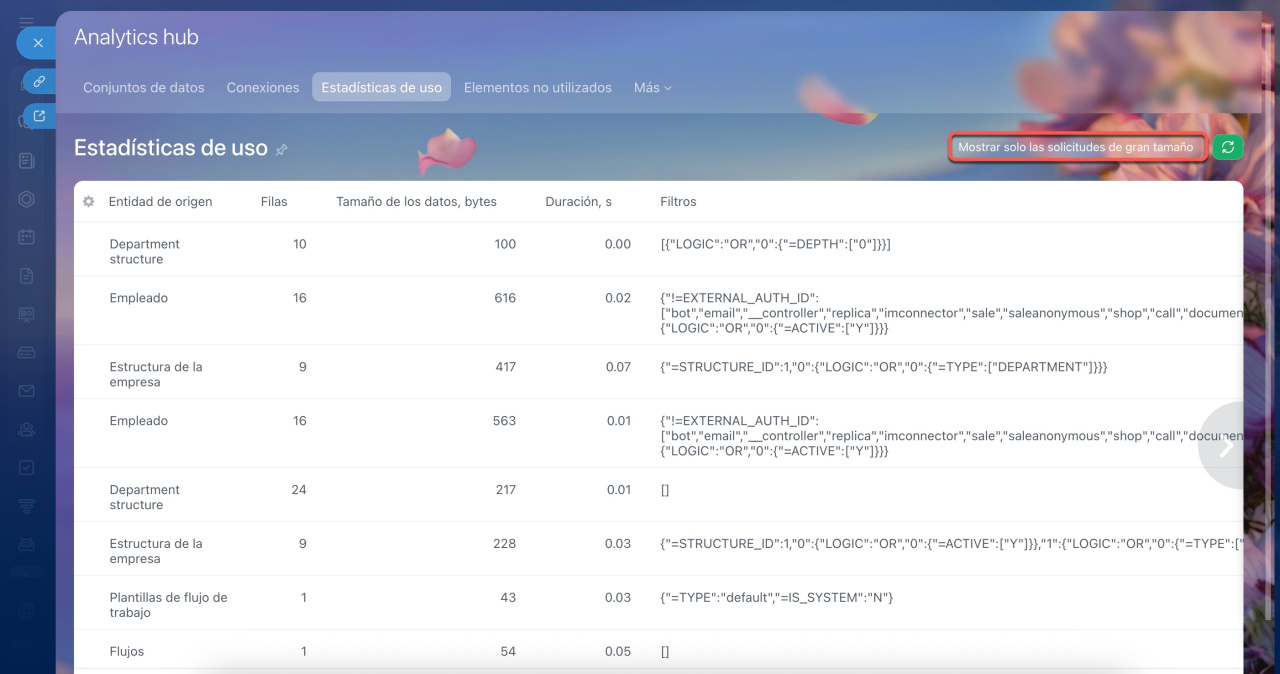
Task: Open the table settings gear icon
Action: pyautogui.click(x=88, y=201)
